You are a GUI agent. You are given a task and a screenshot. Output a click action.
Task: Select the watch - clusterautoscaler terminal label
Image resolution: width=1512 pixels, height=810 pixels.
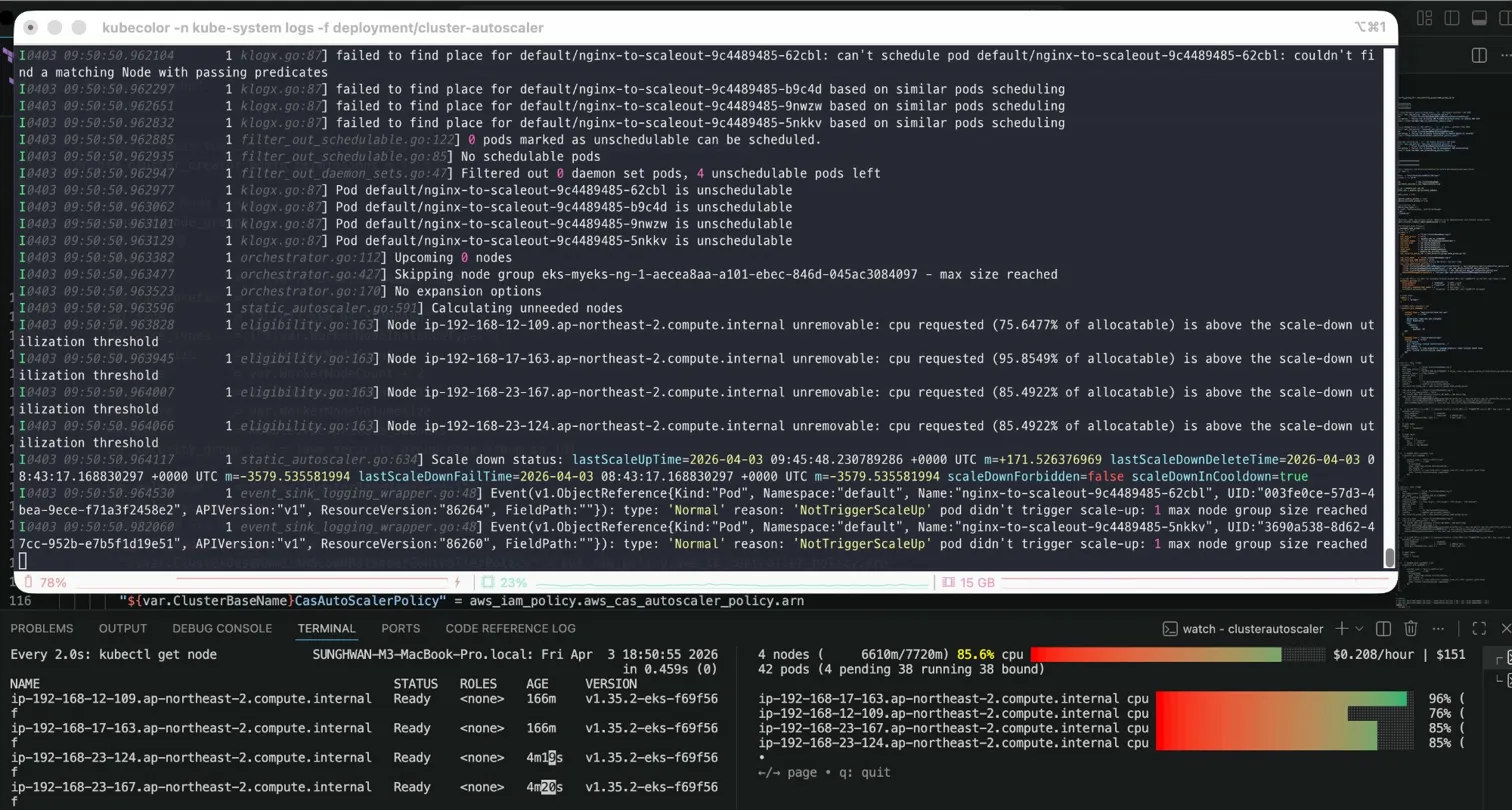tap(1243, 629)
